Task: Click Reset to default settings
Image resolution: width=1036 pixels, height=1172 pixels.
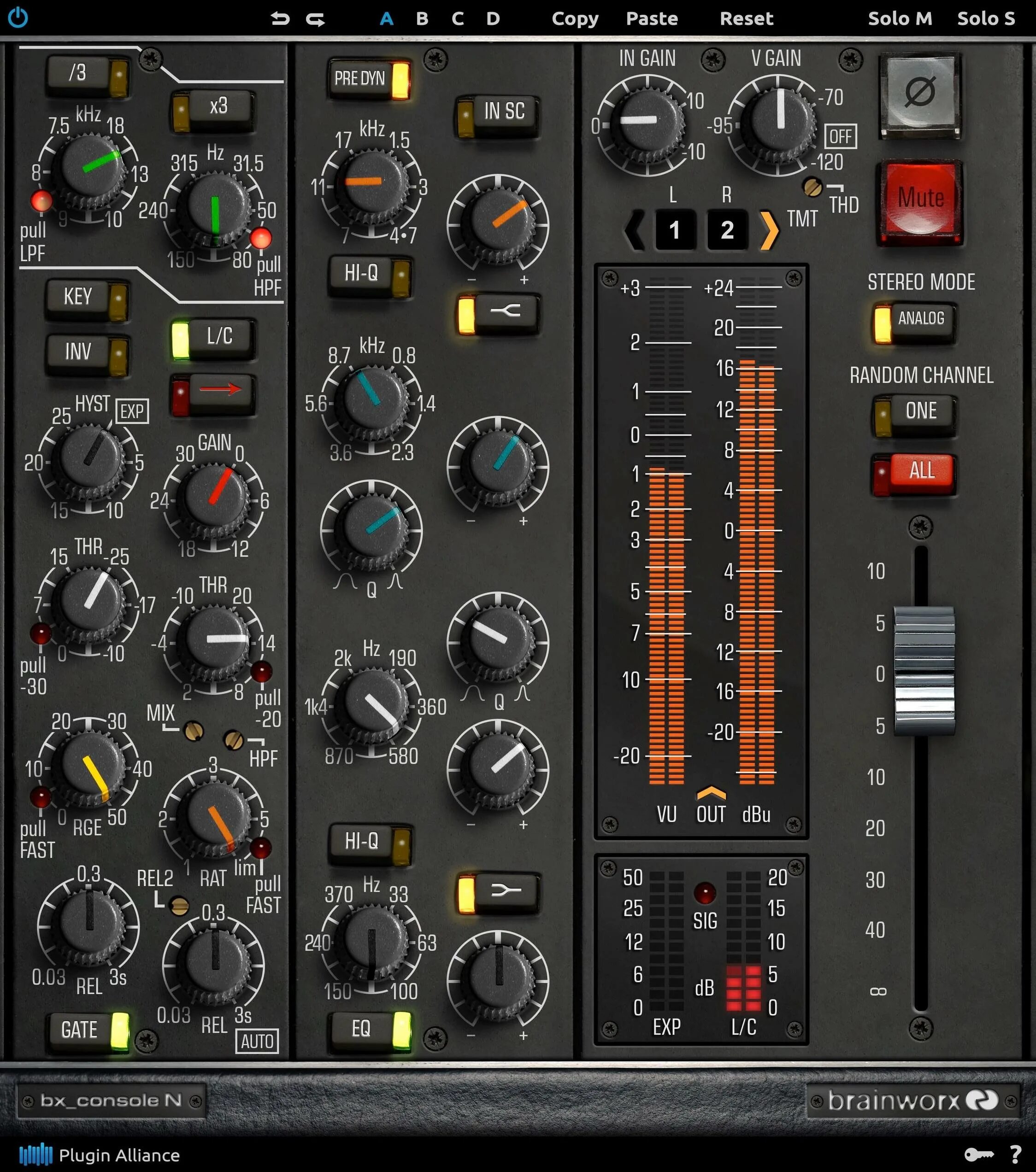Action: (747, 18)
